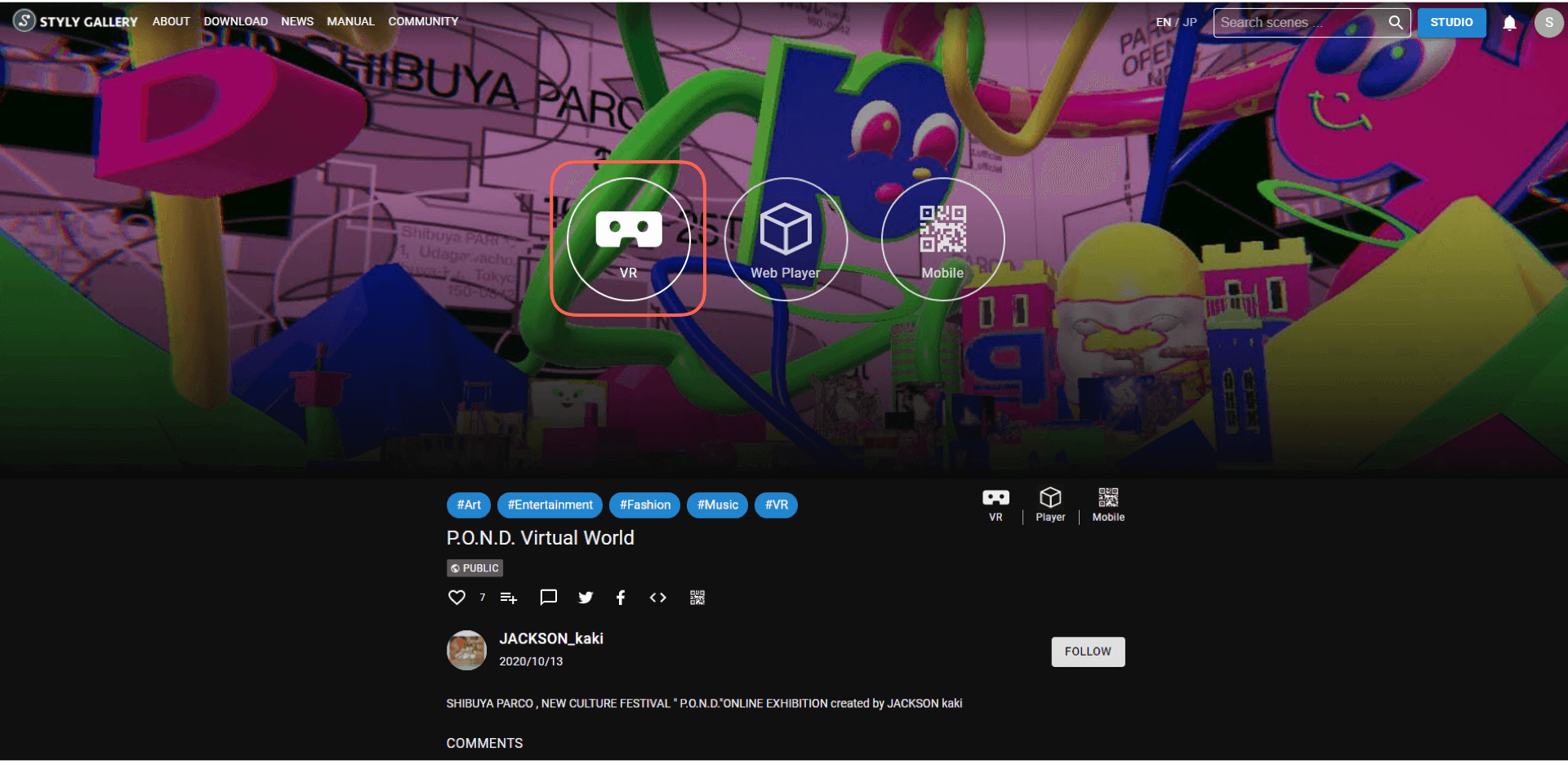Click the small Mobile QR icon near tags
The height and width of the screenshot is (765, 1568).
click(x=1108, y=501)
